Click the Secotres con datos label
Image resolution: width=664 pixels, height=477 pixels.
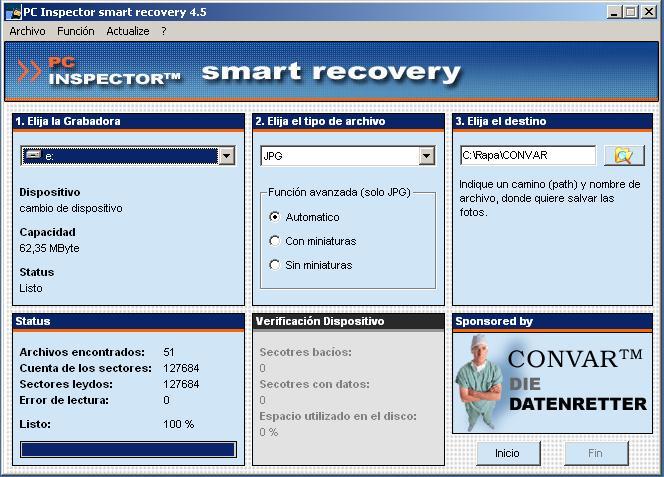click(314, 384)
